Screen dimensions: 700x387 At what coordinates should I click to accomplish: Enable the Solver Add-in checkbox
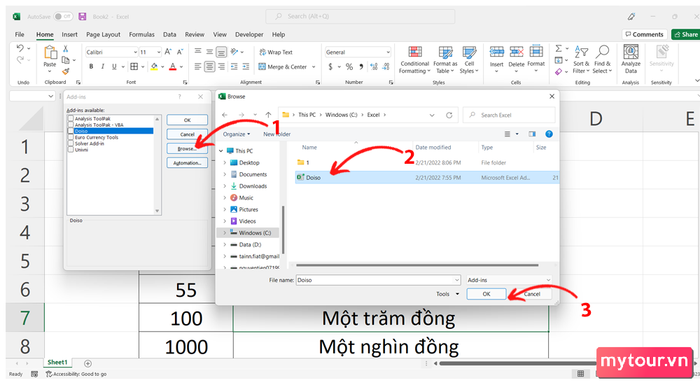click(x=71, y=144)
